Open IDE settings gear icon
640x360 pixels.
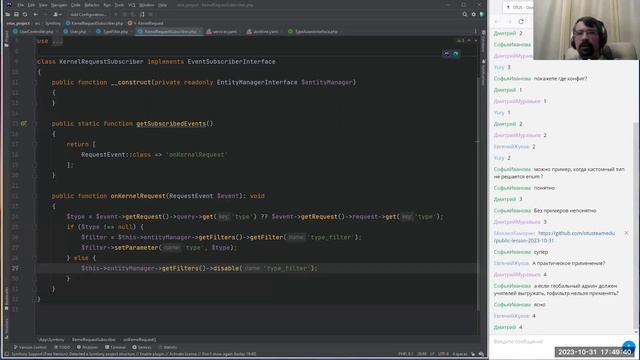point(473,14)
